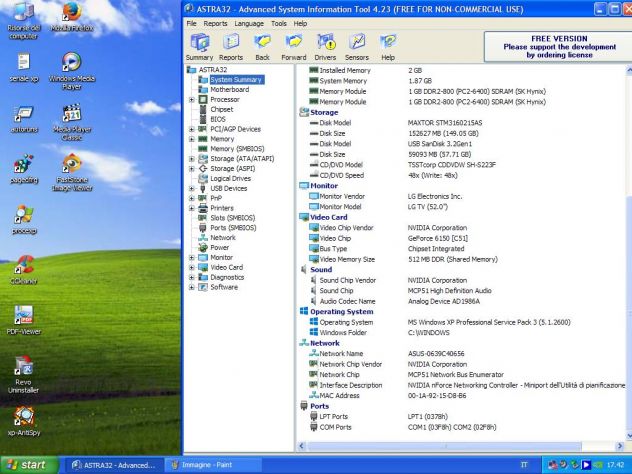Open FastStone Image Viewer desktop icon
632x474 pixels.
tap(72, 173)
